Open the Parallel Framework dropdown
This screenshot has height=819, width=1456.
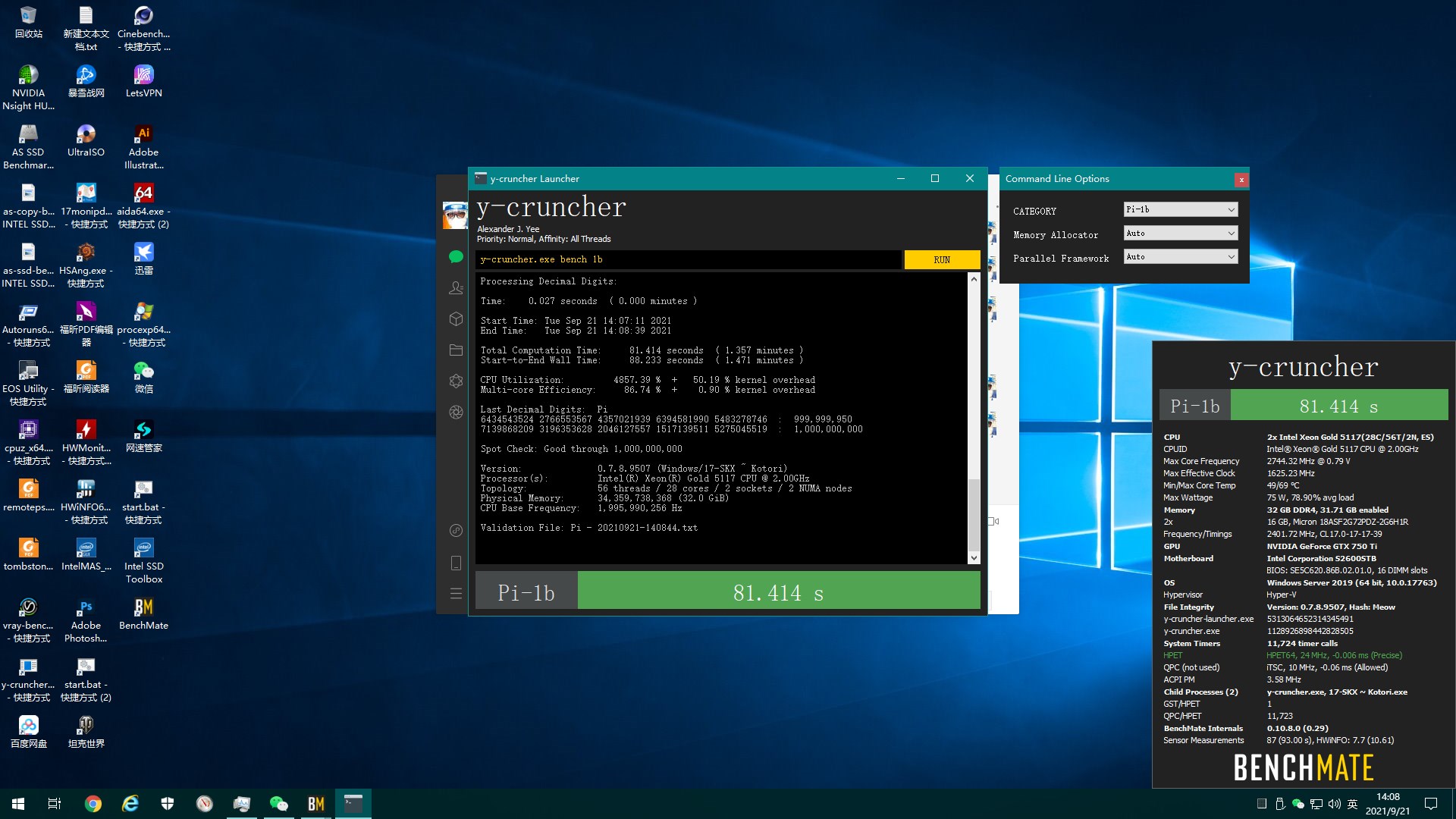pyautogui.click(x=1180, y=256)
